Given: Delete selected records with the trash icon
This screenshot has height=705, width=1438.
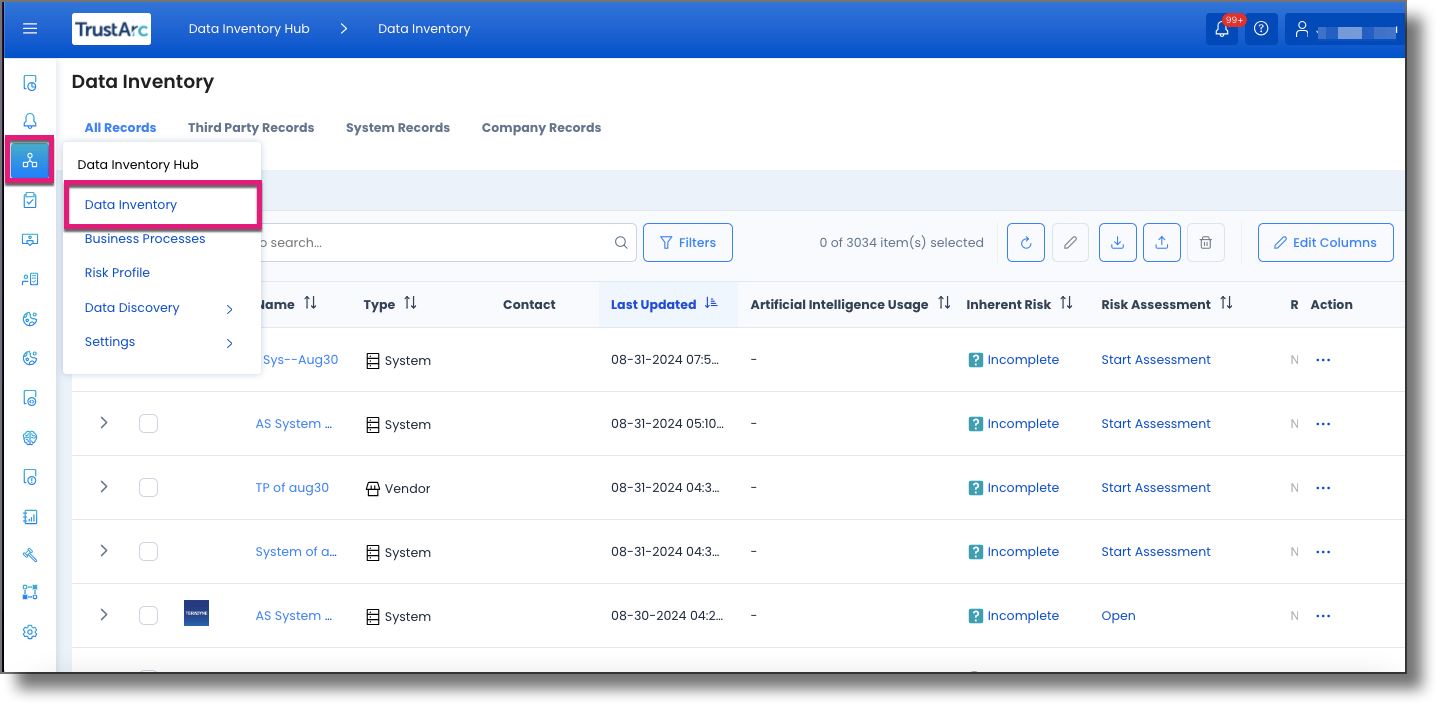Looking at the screenshot, I should pos(1205,242).
